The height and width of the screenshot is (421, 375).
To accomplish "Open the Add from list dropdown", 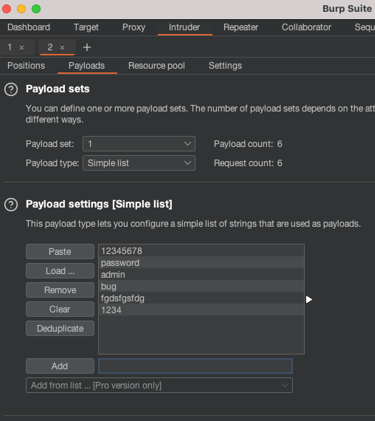I will (159, 385).
